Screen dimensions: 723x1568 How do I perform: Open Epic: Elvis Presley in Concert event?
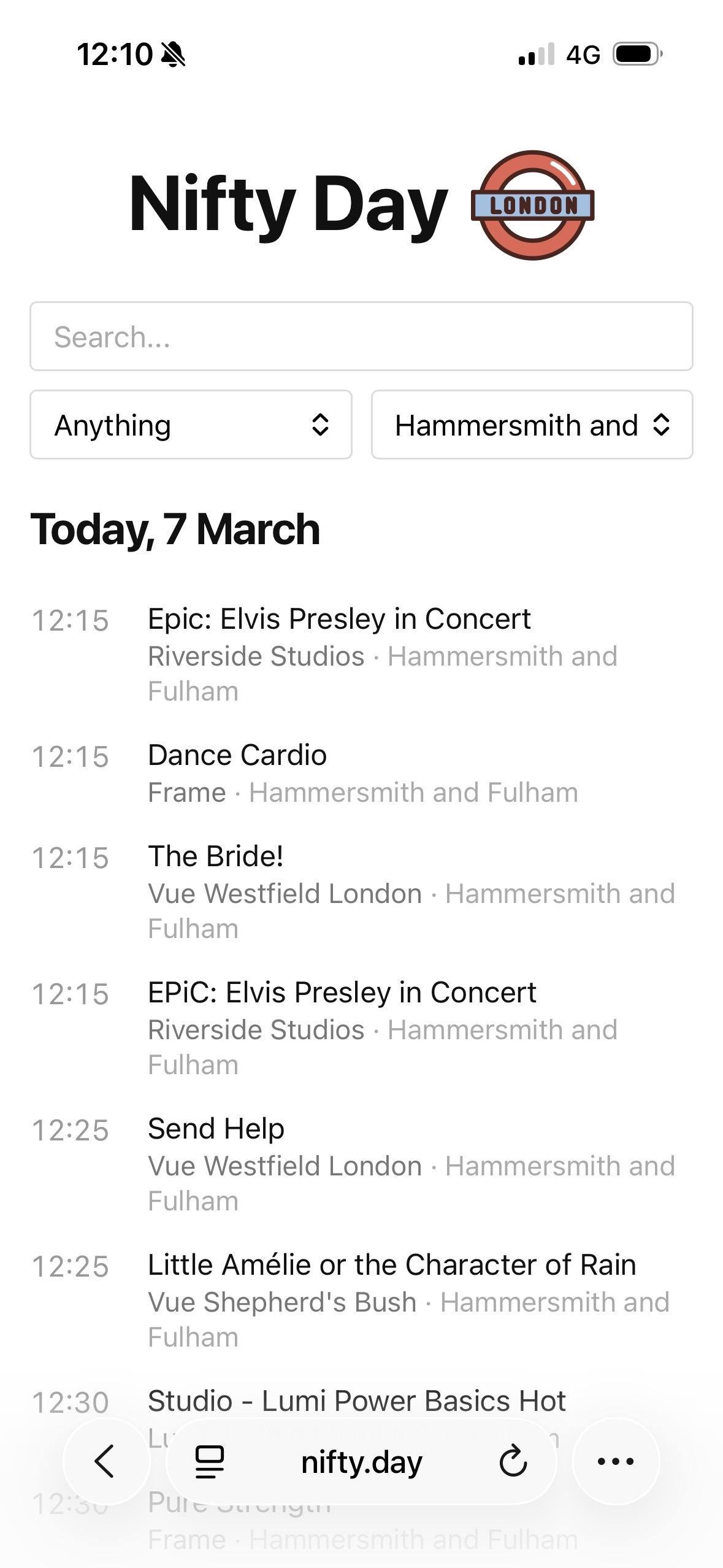(339, 618)
